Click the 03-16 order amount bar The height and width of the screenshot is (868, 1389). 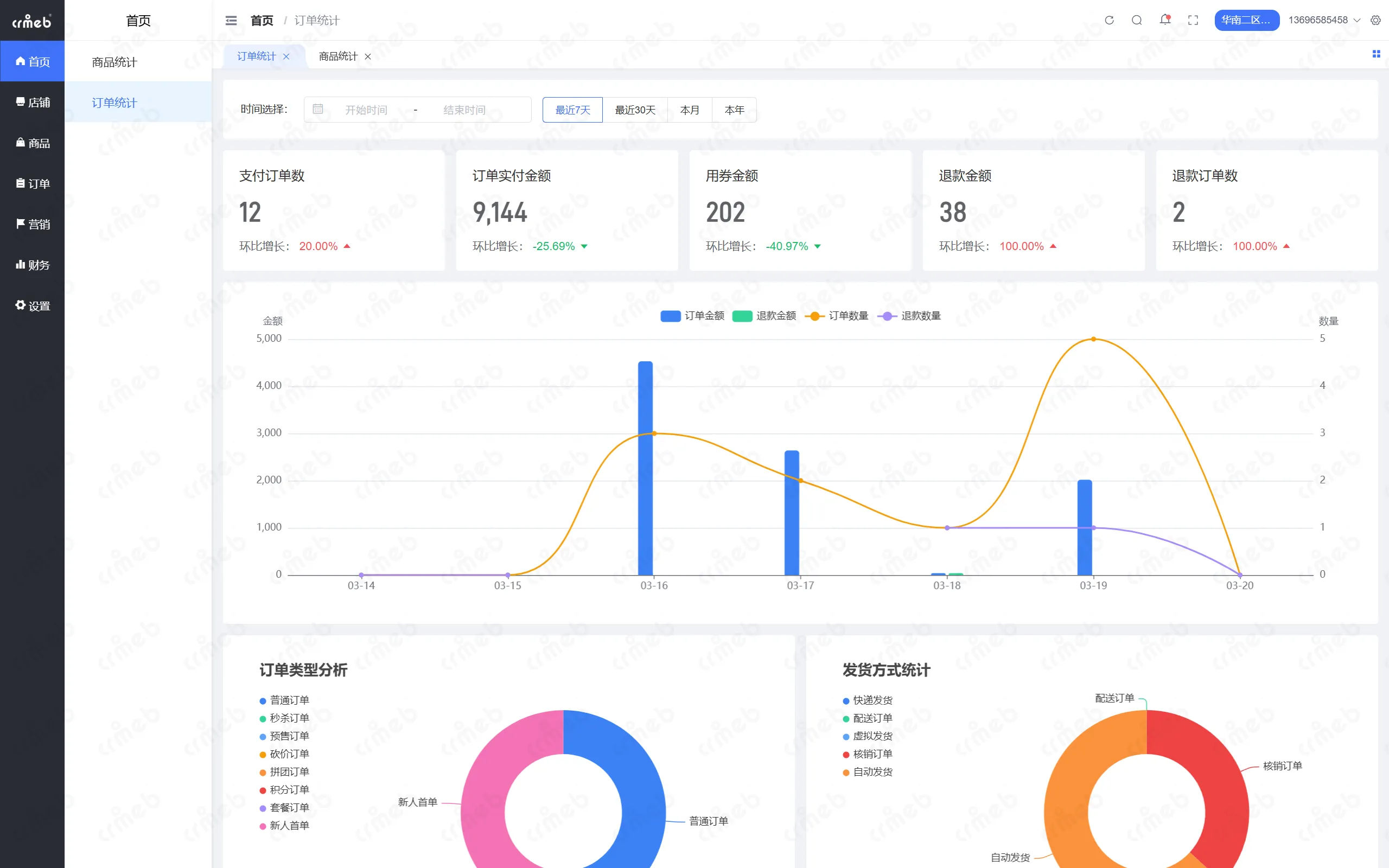point(645,468)
